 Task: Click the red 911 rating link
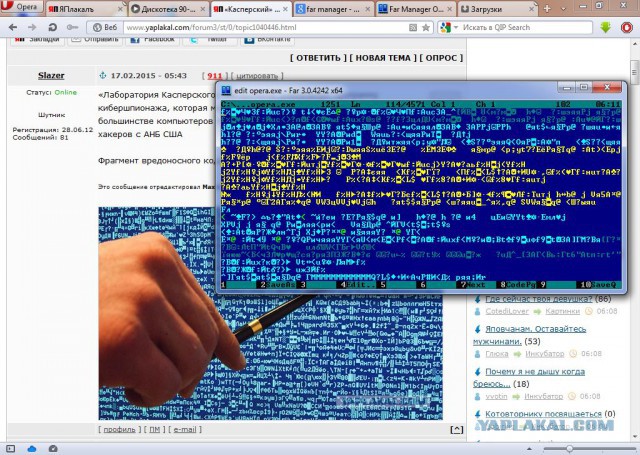214,76
